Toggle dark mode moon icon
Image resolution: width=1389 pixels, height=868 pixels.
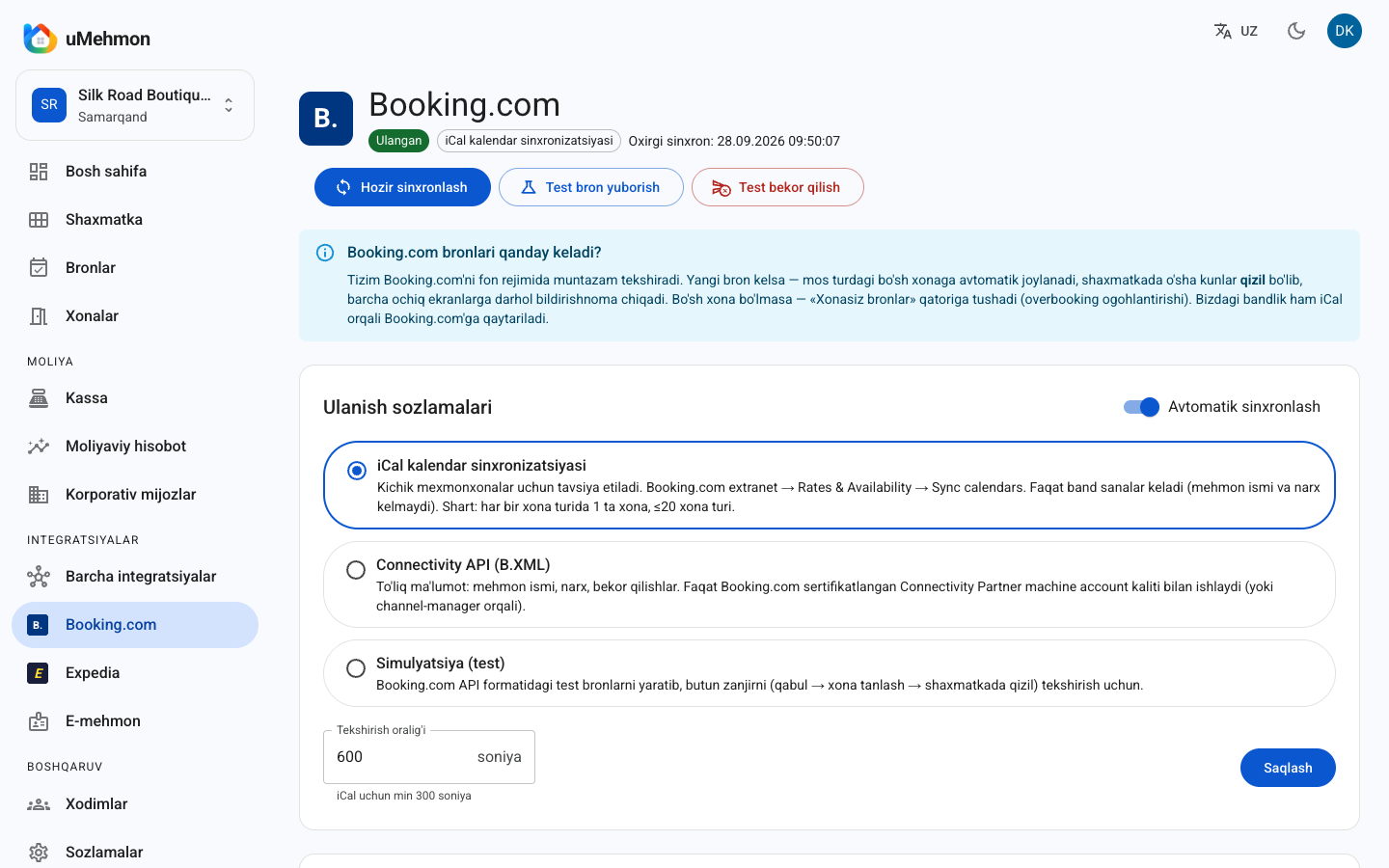coord(1296,31)
